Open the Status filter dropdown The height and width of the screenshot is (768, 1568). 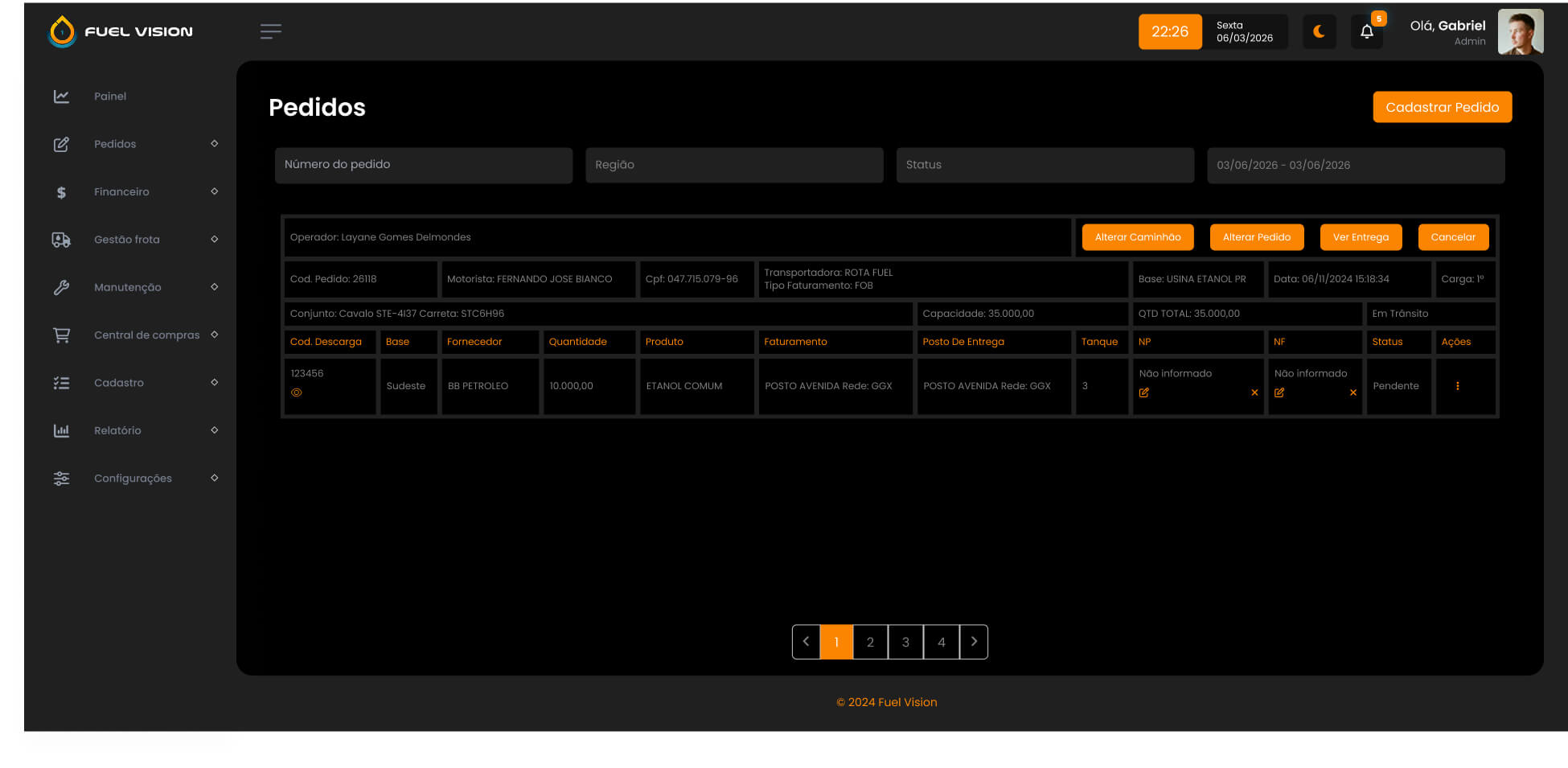(x=1045, y=165)
